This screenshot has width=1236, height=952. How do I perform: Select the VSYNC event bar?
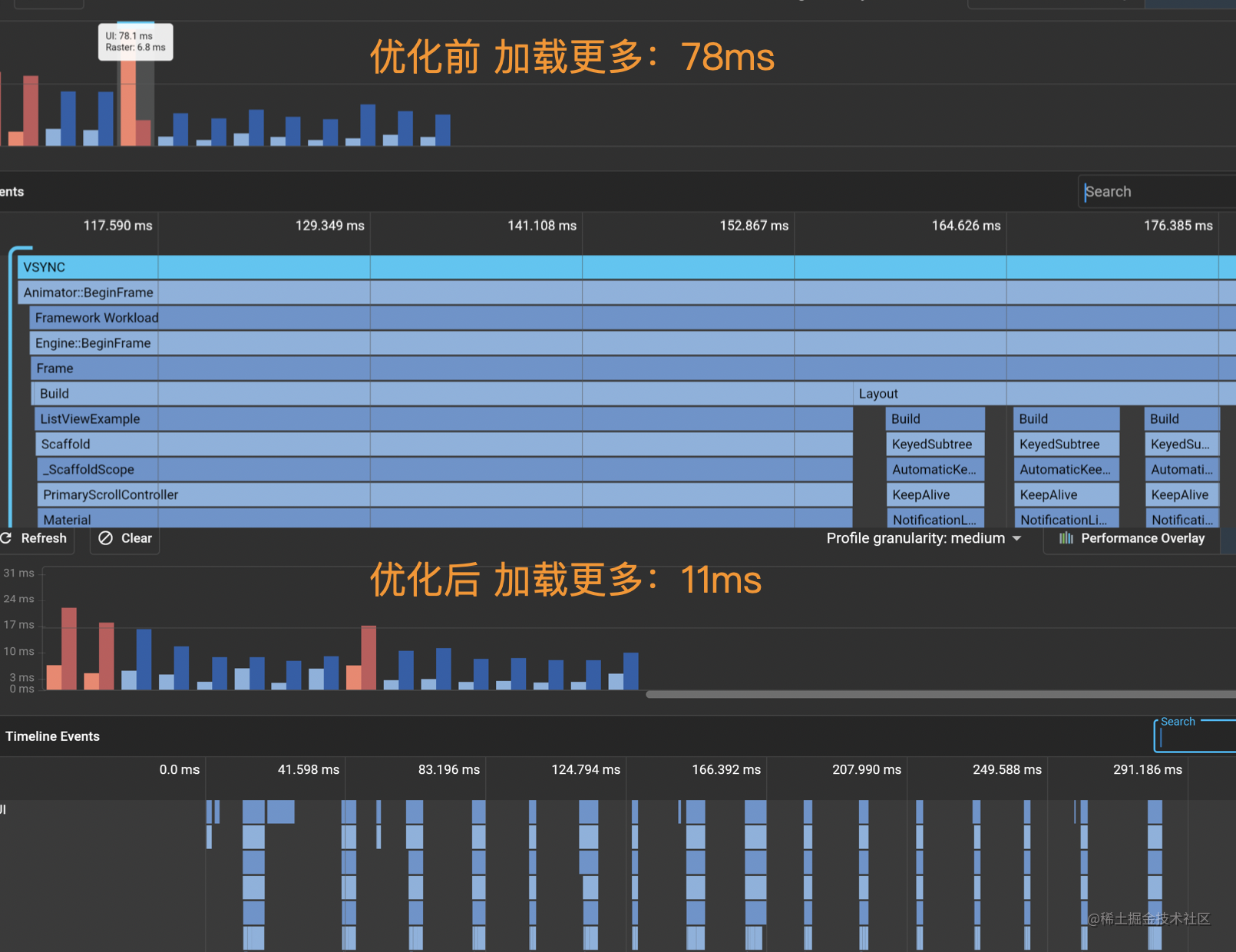pyautogui.click(x=626, y=267)
